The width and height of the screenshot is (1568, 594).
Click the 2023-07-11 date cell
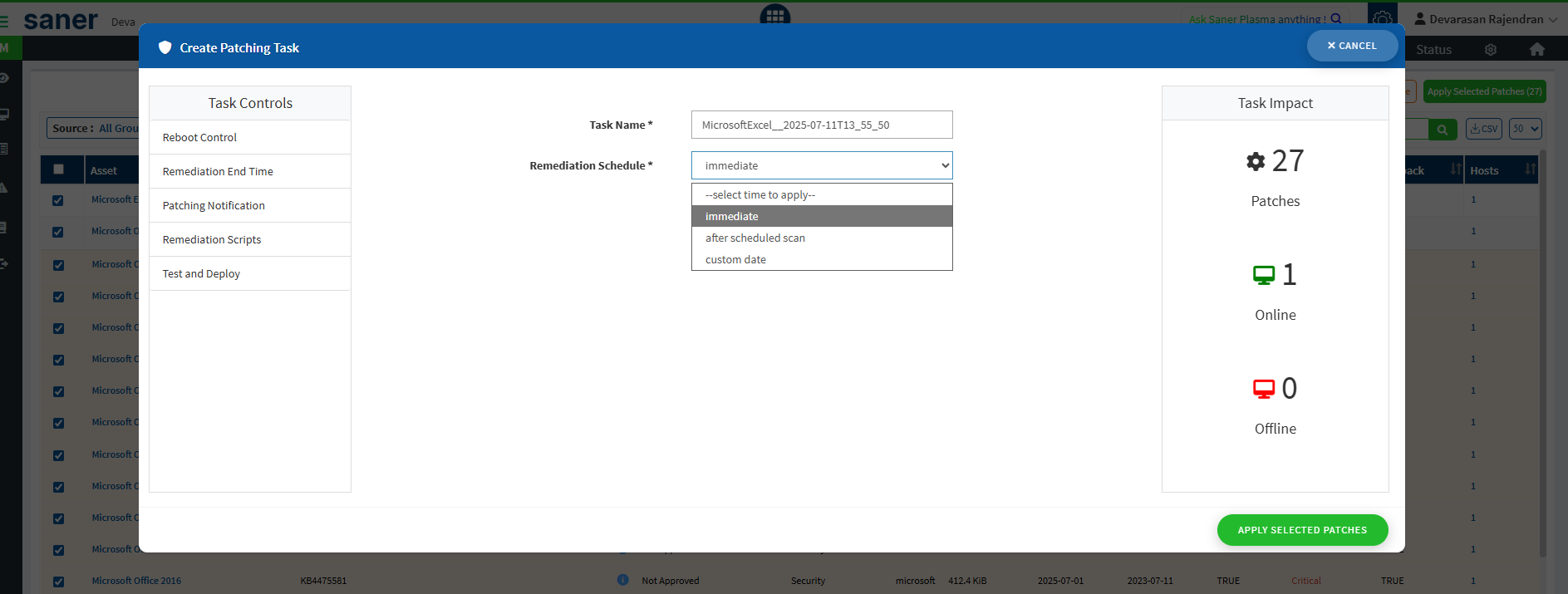[1150, 581]
